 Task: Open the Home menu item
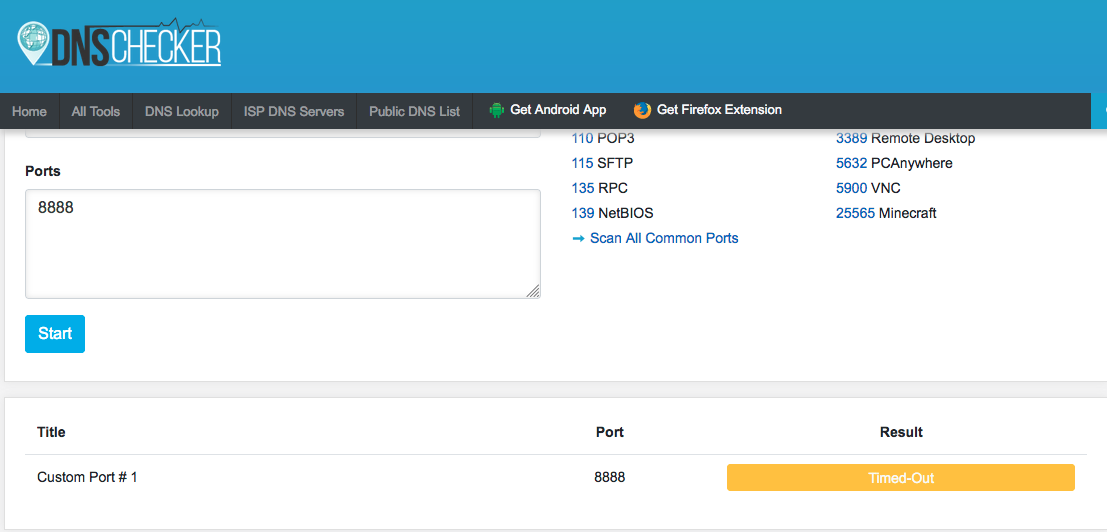pos(30,111)
